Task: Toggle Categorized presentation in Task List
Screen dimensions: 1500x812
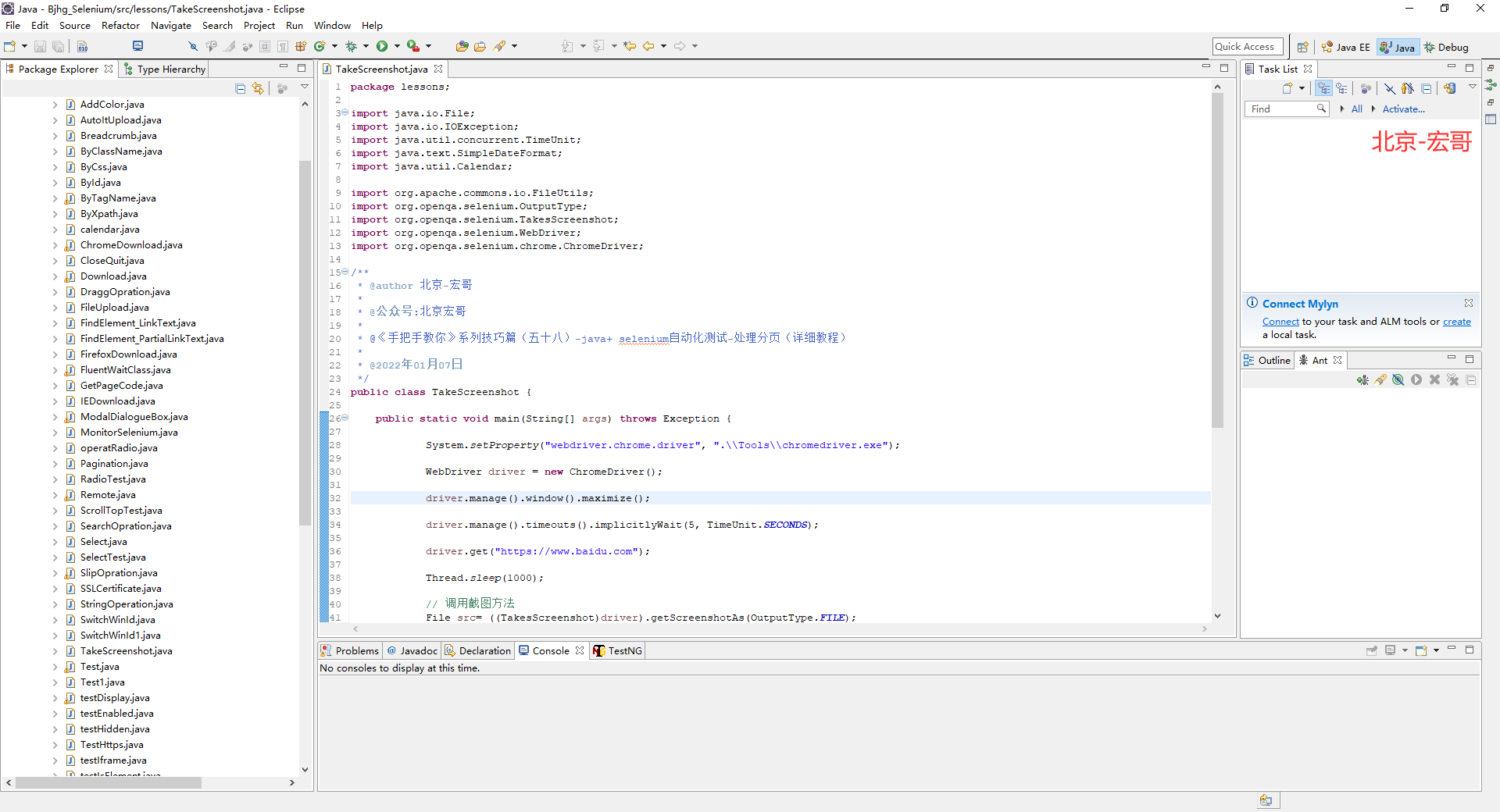Action: point(1323,88)
